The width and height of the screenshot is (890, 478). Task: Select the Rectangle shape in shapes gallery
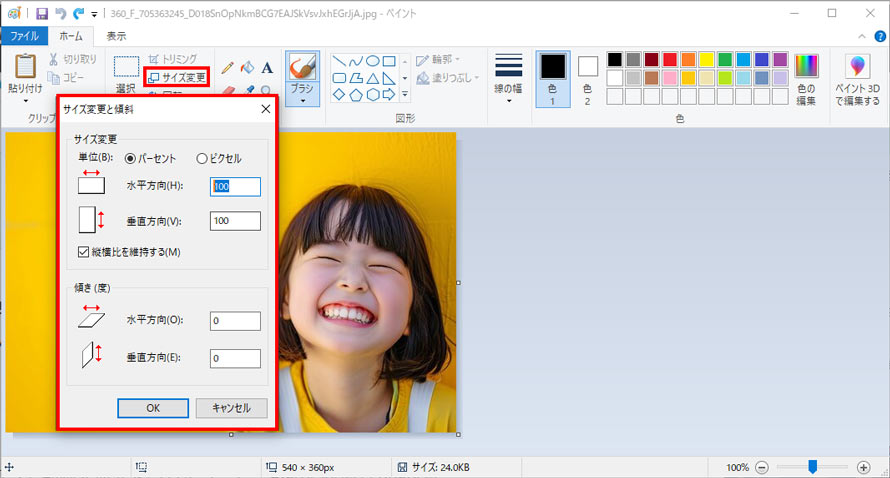[x=389, y=61]
